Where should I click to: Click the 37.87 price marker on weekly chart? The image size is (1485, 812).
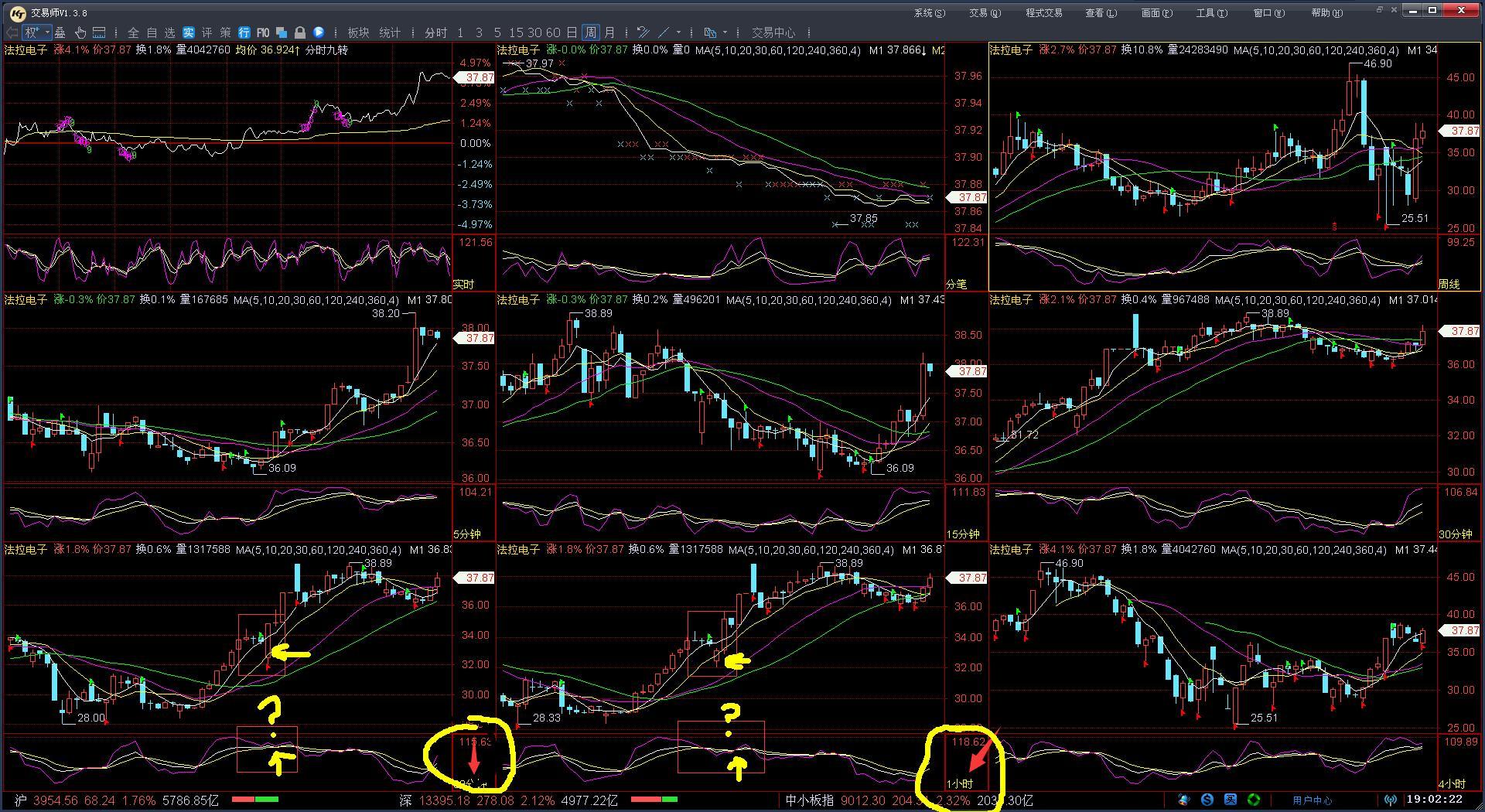click(x=1463, y=131)
